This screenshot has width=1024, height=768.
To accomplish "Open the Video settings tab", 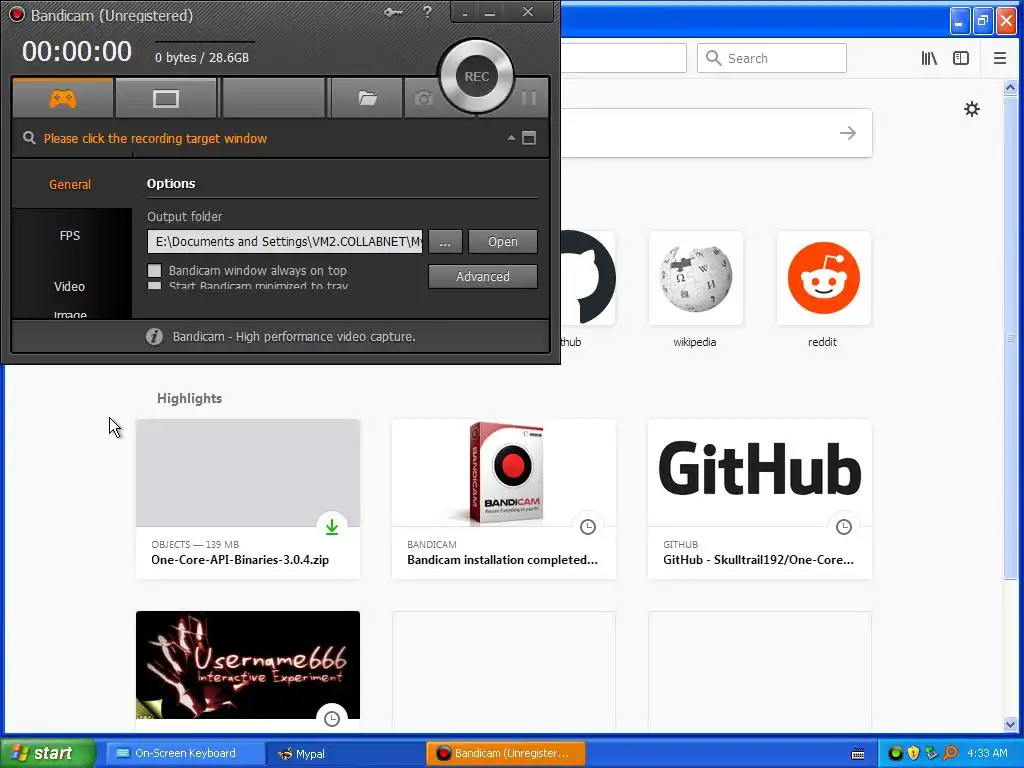I will click(x=70, y=286).
